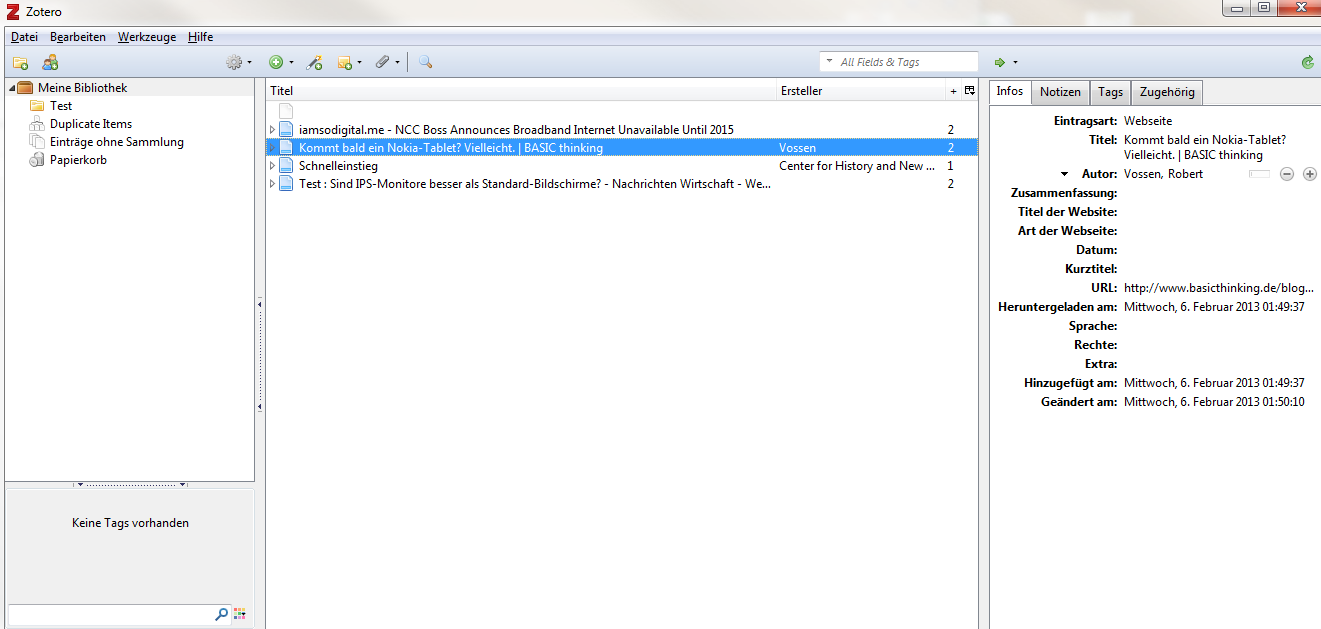
Task: Click the green Sync refresh icon
Action: pyautogui.click(x=1307, y=62)
